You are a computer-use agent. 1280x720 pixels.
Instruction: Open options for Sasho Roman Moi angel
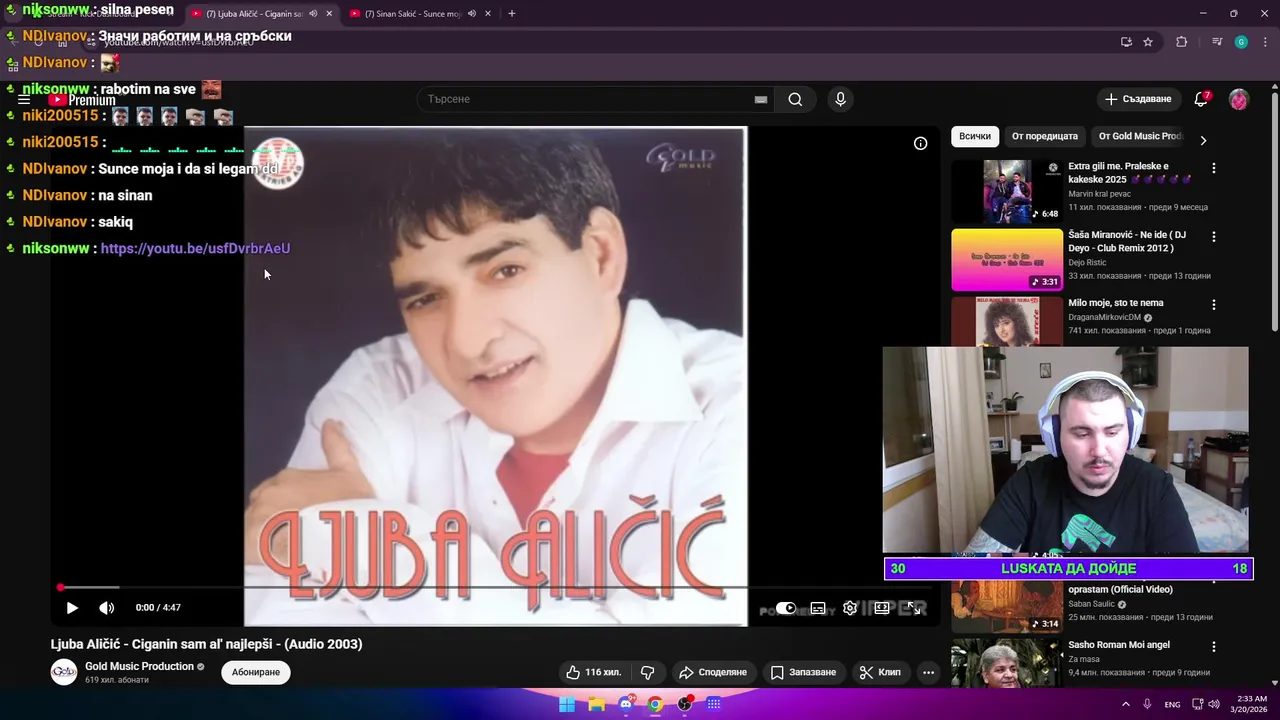pyautogui.click(x=1214, y=648)
